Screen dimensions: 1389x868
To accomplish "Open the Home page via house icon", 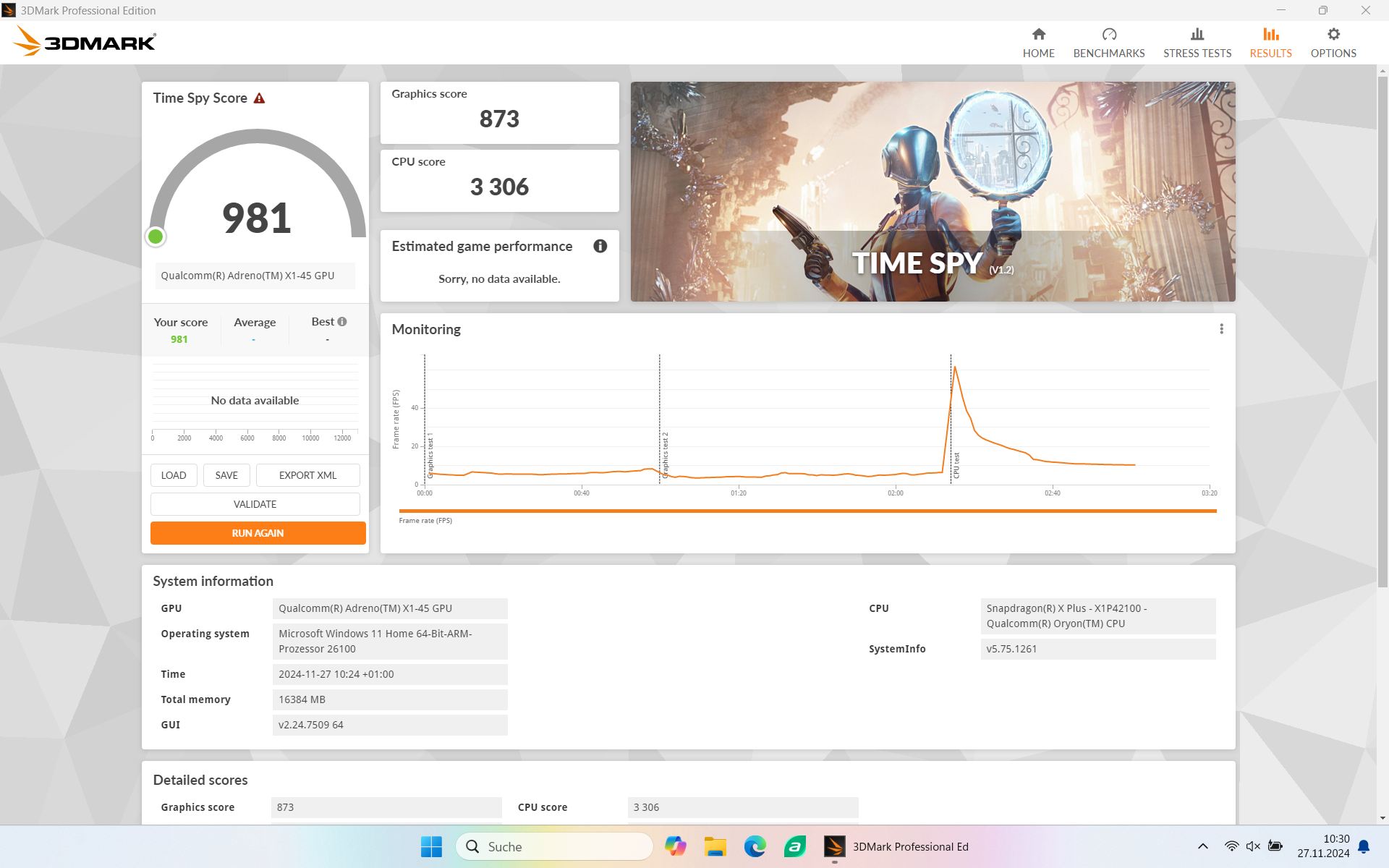I will (x=1038, y=35).
